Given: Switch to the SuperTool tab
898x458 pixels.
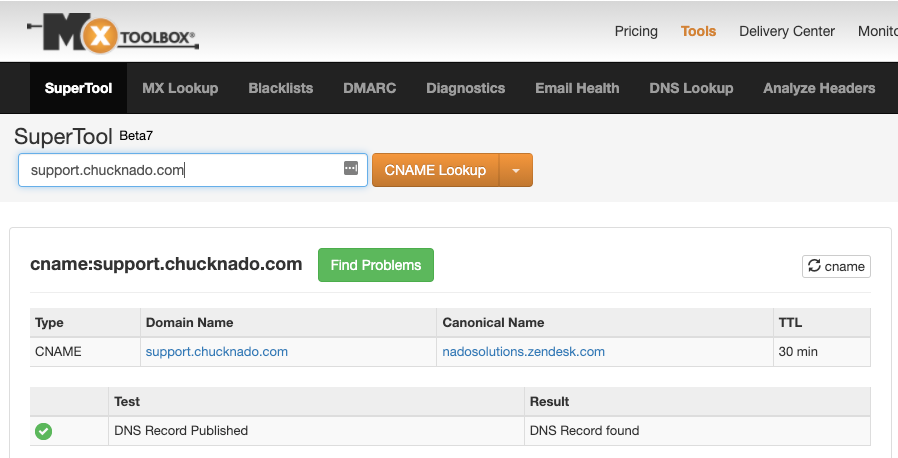Looking at the screenshot, I should [78, 88].
